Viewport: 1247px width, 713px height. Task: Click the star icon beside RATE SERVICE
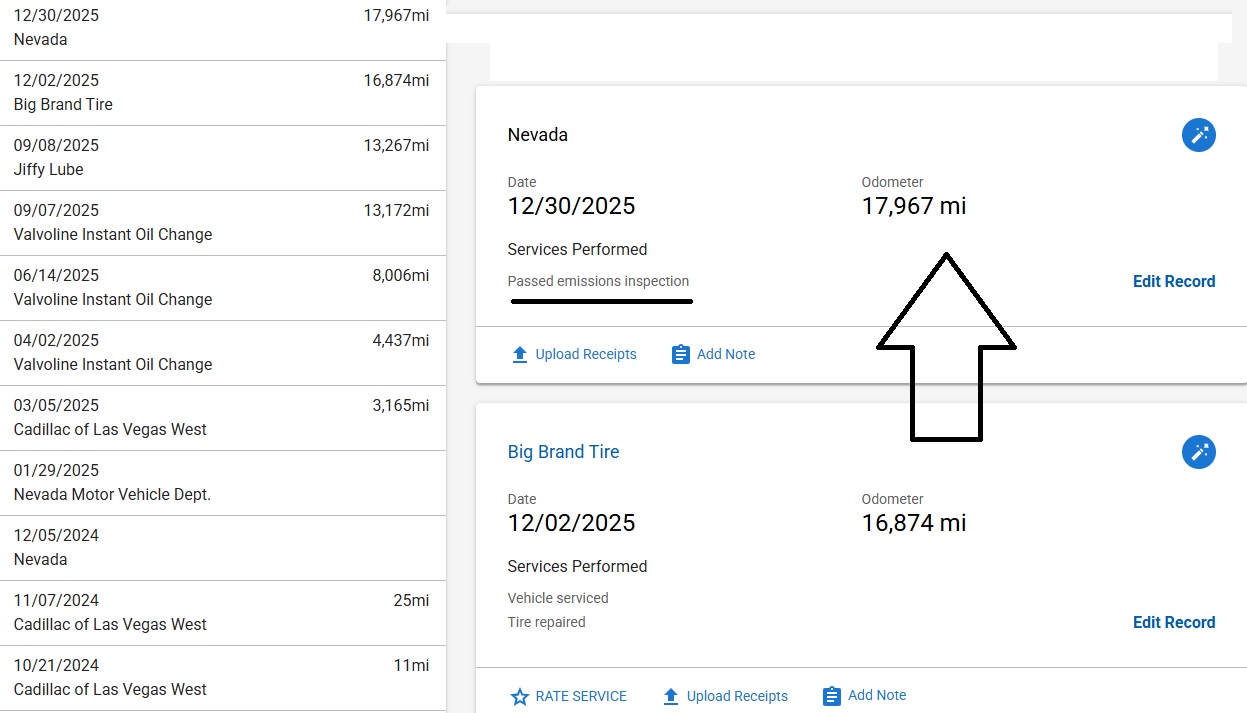[520, 697]
